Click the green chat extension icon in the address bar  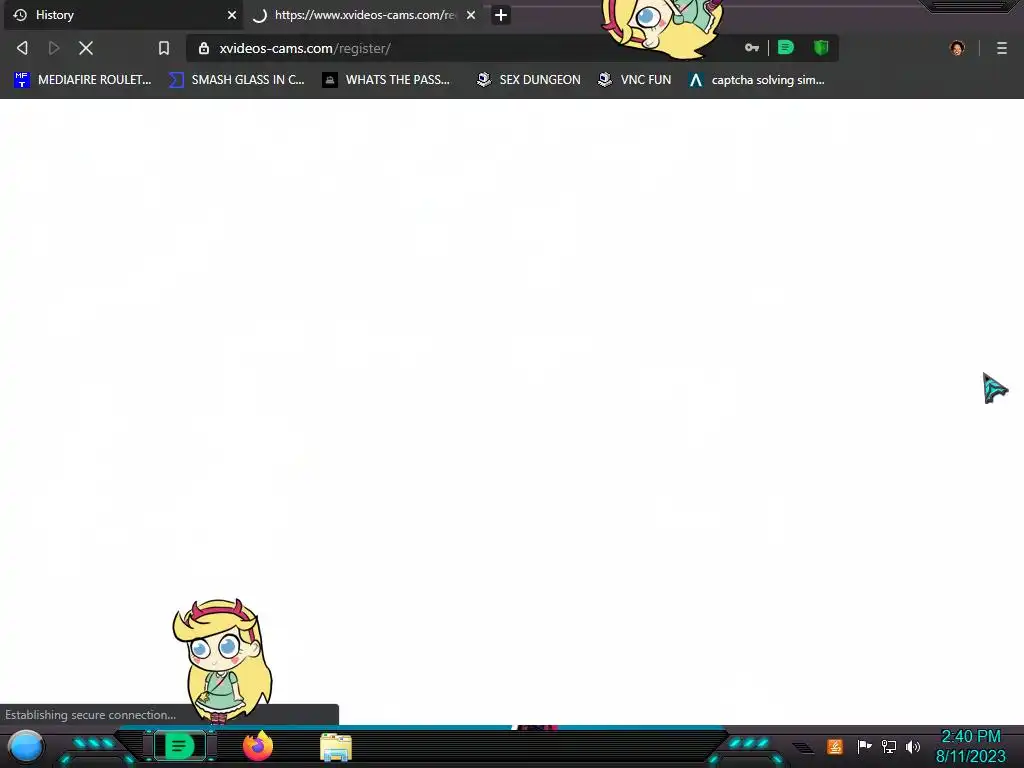(x=786, y=48)
